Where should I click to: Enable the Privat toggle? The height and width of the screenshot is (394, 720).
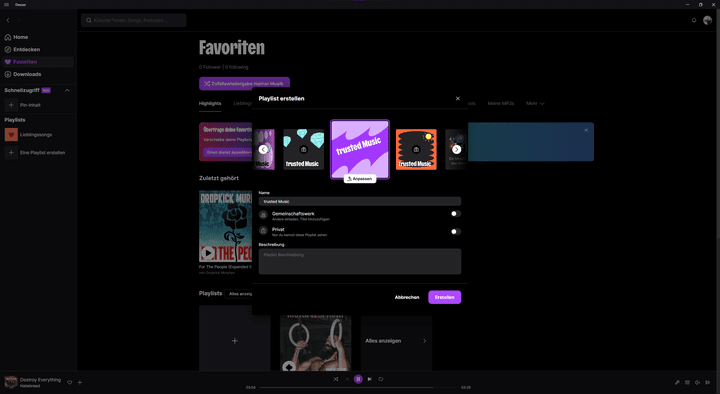pyautogui.click(x=456, y=231)
